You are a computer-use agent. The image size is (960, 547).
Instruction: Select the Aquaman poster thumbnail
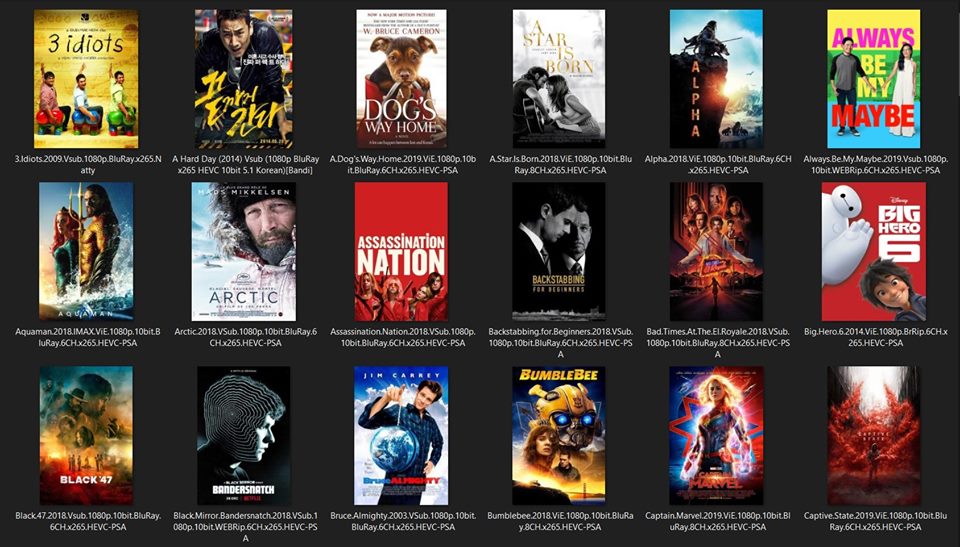pyautogui.click(x=86, y=251)
